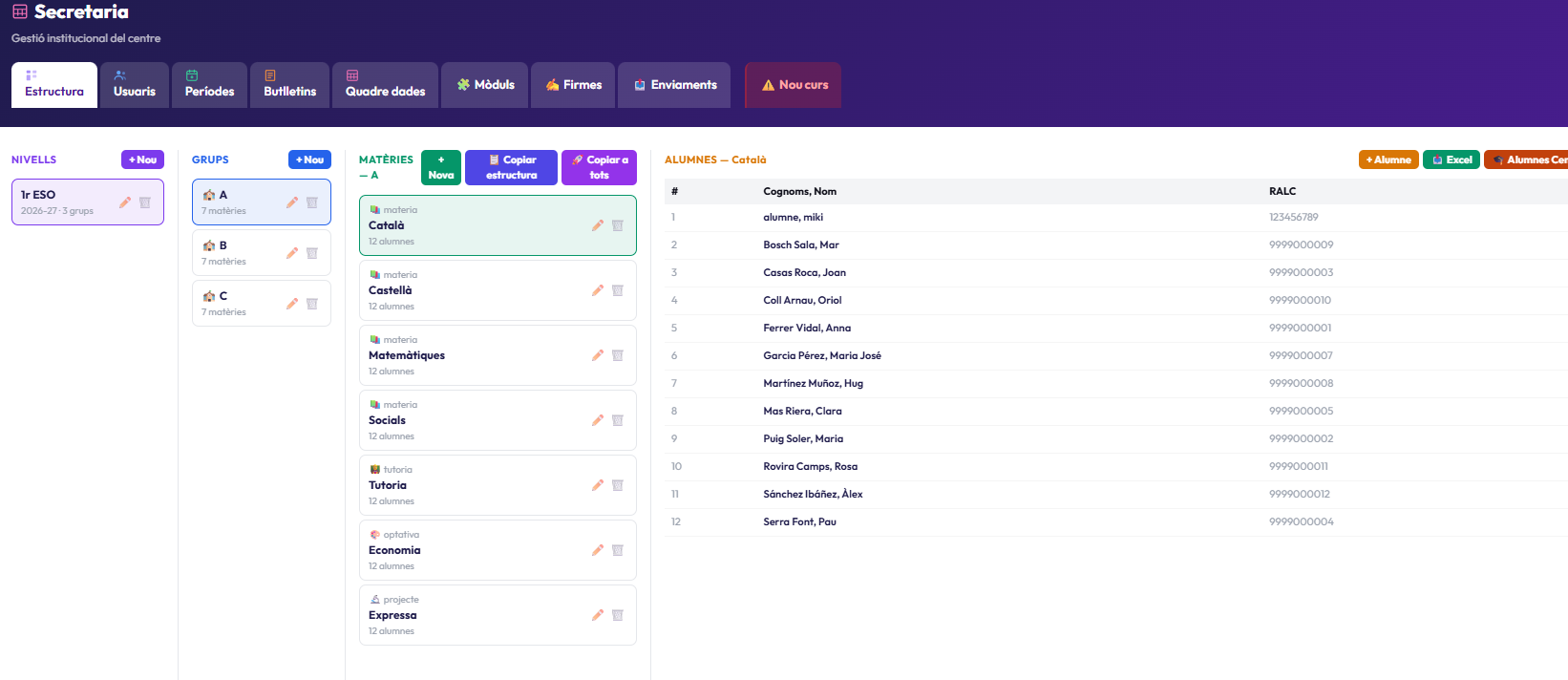Edit group B using the pencil icon
Screen dimensions: 1568x680
tap(292, 253)
